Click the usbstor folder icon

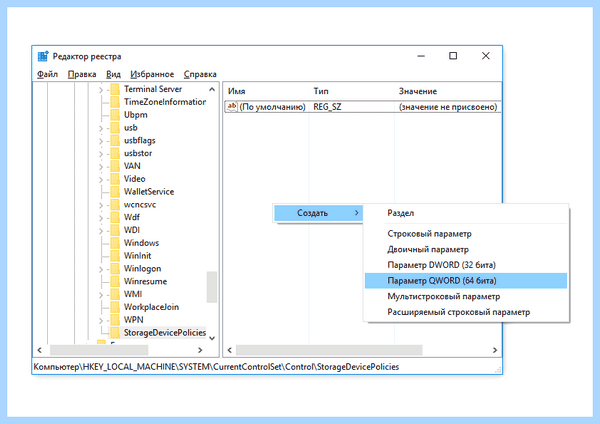(x=115, y=153)
